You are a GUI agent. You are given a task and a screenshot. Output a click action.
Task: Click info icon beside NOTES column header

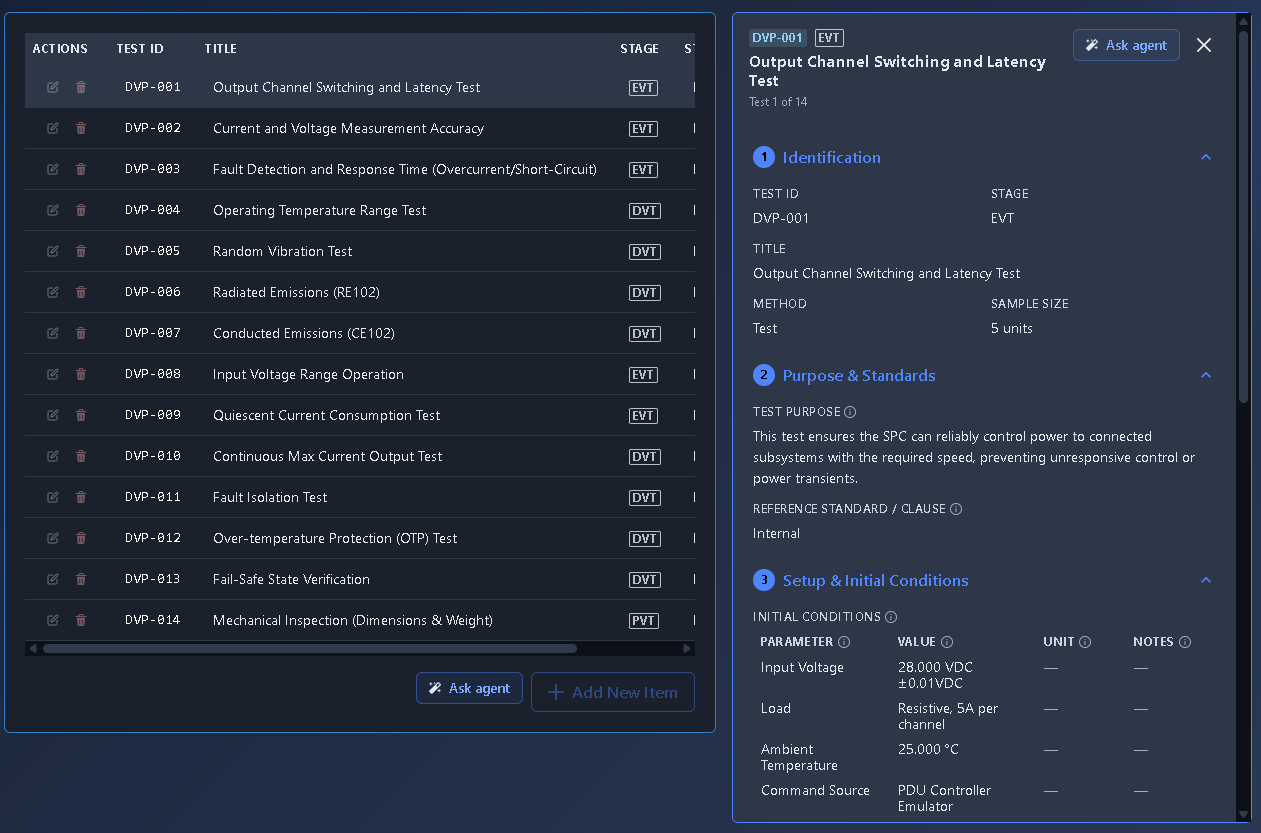coord(1185,642)
